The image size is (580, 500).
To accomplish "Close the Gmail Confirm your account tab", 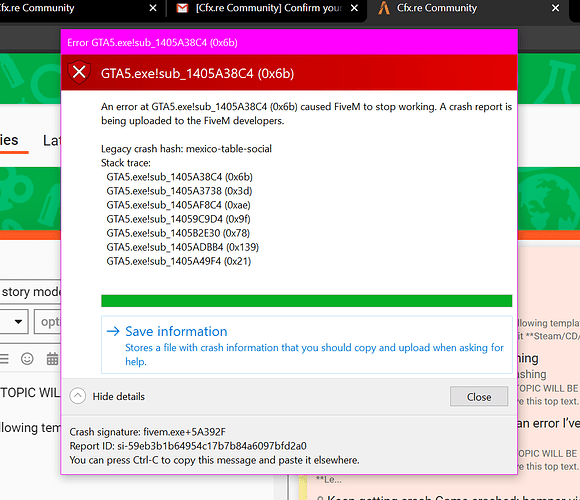I will coord(354,8).
